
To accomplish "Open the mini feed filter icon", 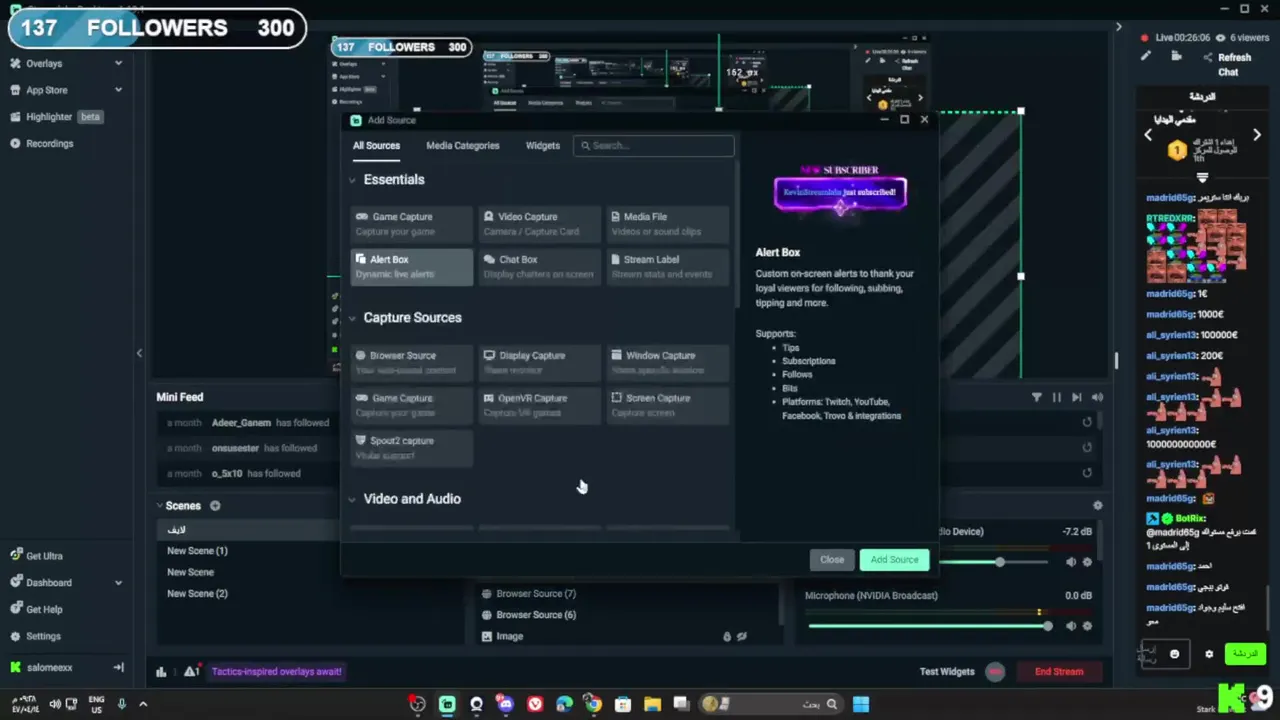I will click(x=1036, y=397).
